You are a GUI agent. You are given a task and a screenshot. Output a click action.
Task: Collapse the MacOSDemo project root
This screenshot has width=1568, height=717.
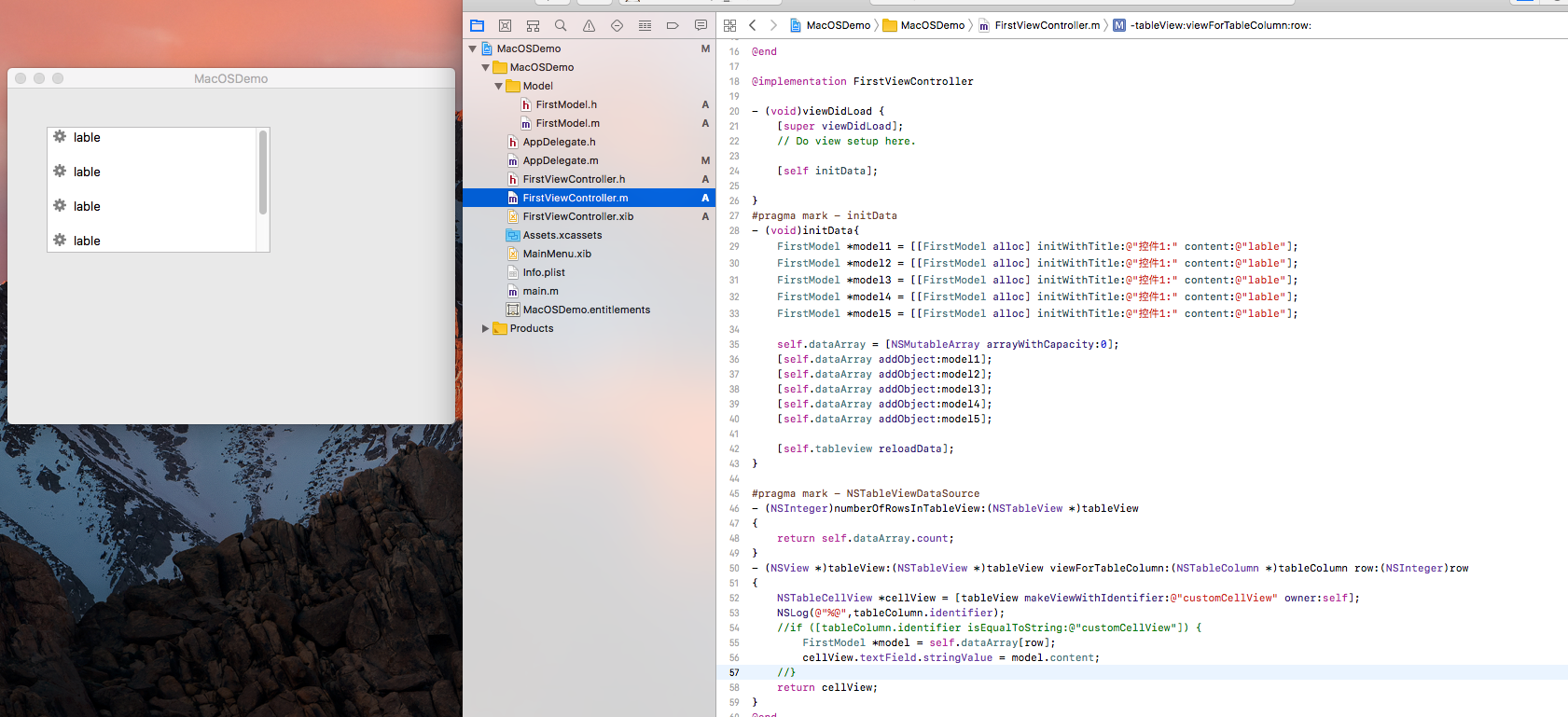point(473,48)
